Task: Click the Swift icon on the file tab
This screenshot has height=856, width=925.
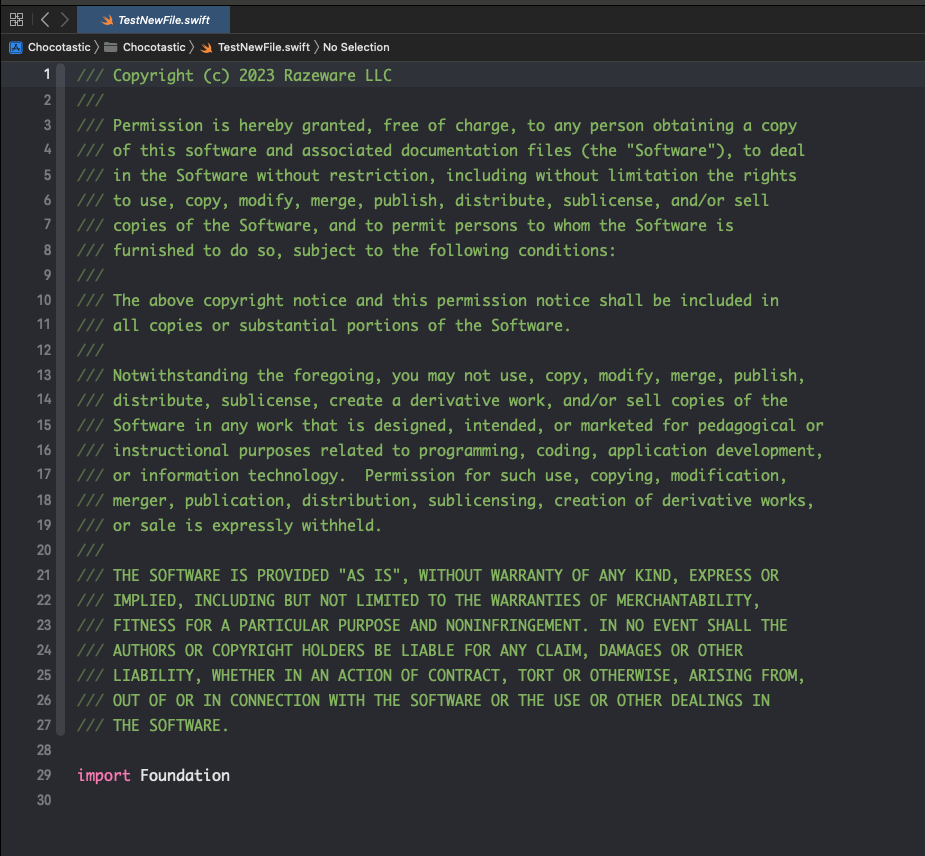Action: click(107, 20)
